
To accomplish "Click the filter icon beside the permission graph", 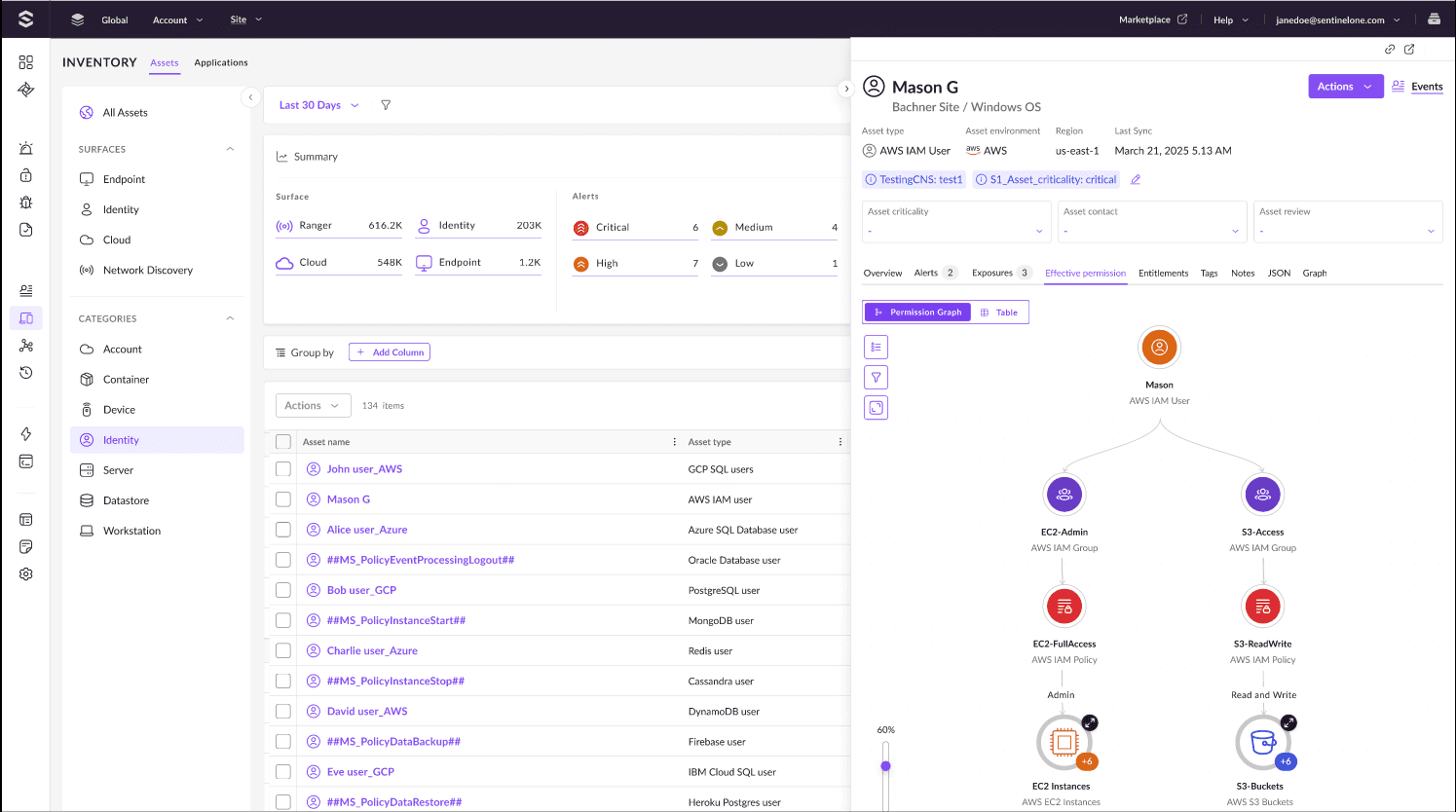I will pyautogui.click(x=876, y=377).
